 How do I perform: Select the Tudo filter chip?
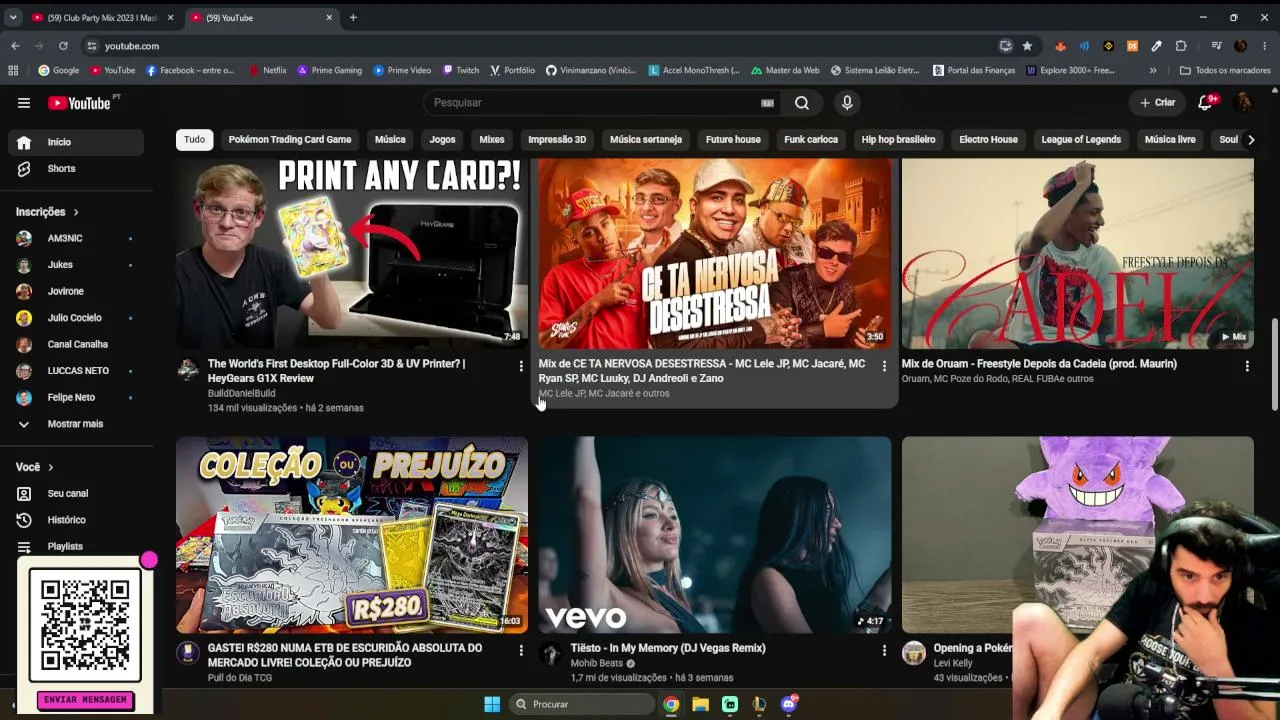pos(194,140)
